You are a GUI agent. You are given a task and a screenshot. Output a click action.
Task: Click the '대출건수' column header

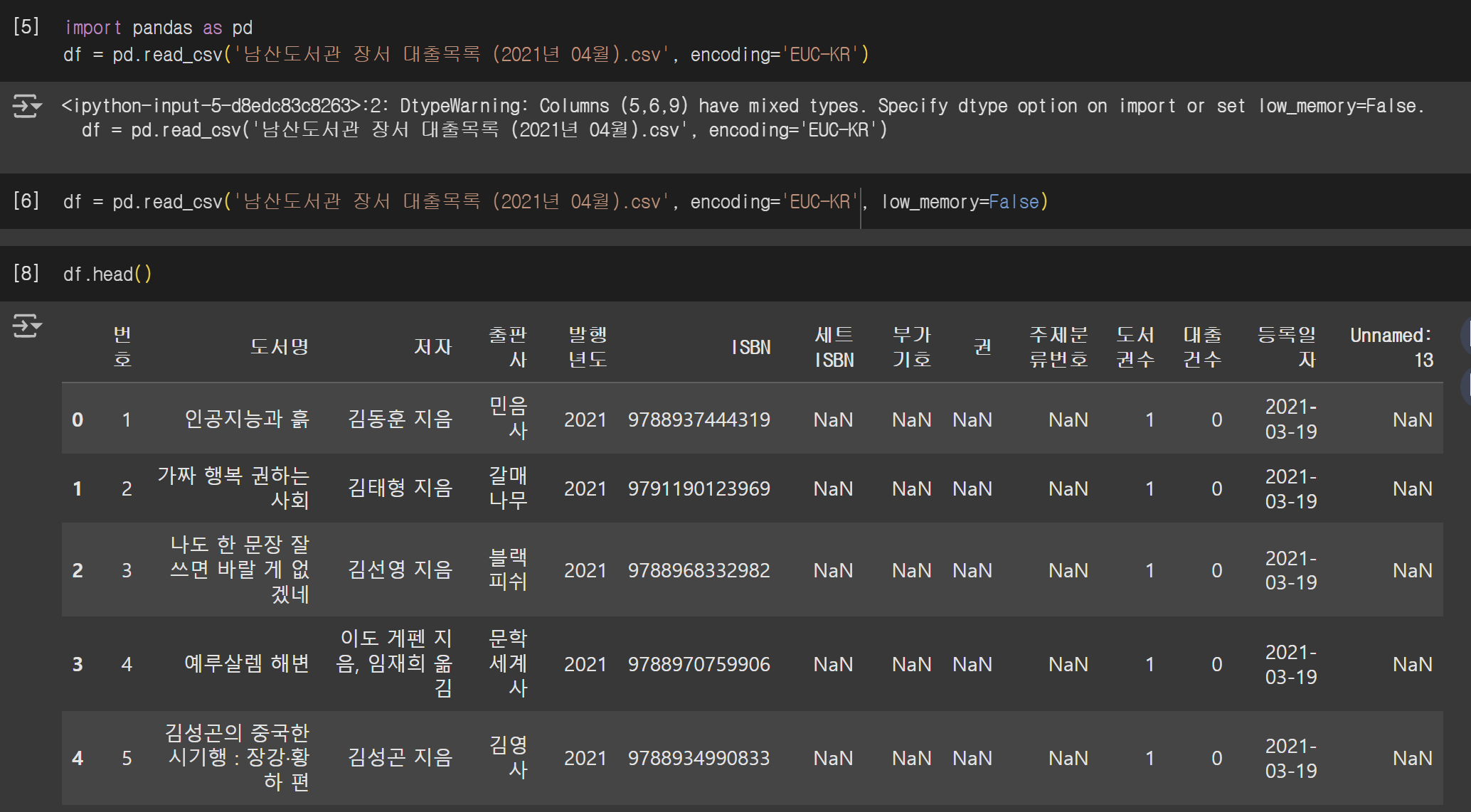pos(1202,347)
